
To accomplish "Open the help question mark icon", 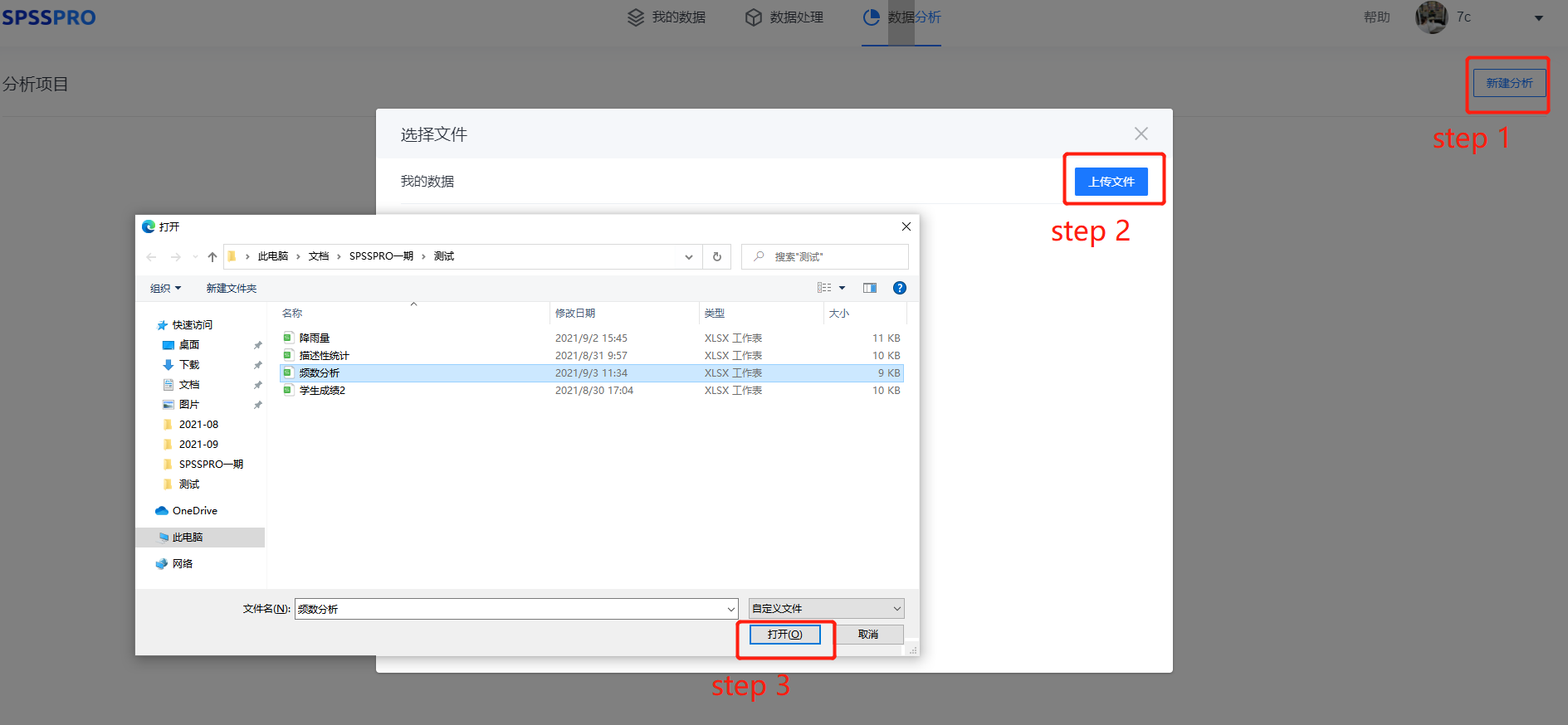I will click(x=899, y=288).
